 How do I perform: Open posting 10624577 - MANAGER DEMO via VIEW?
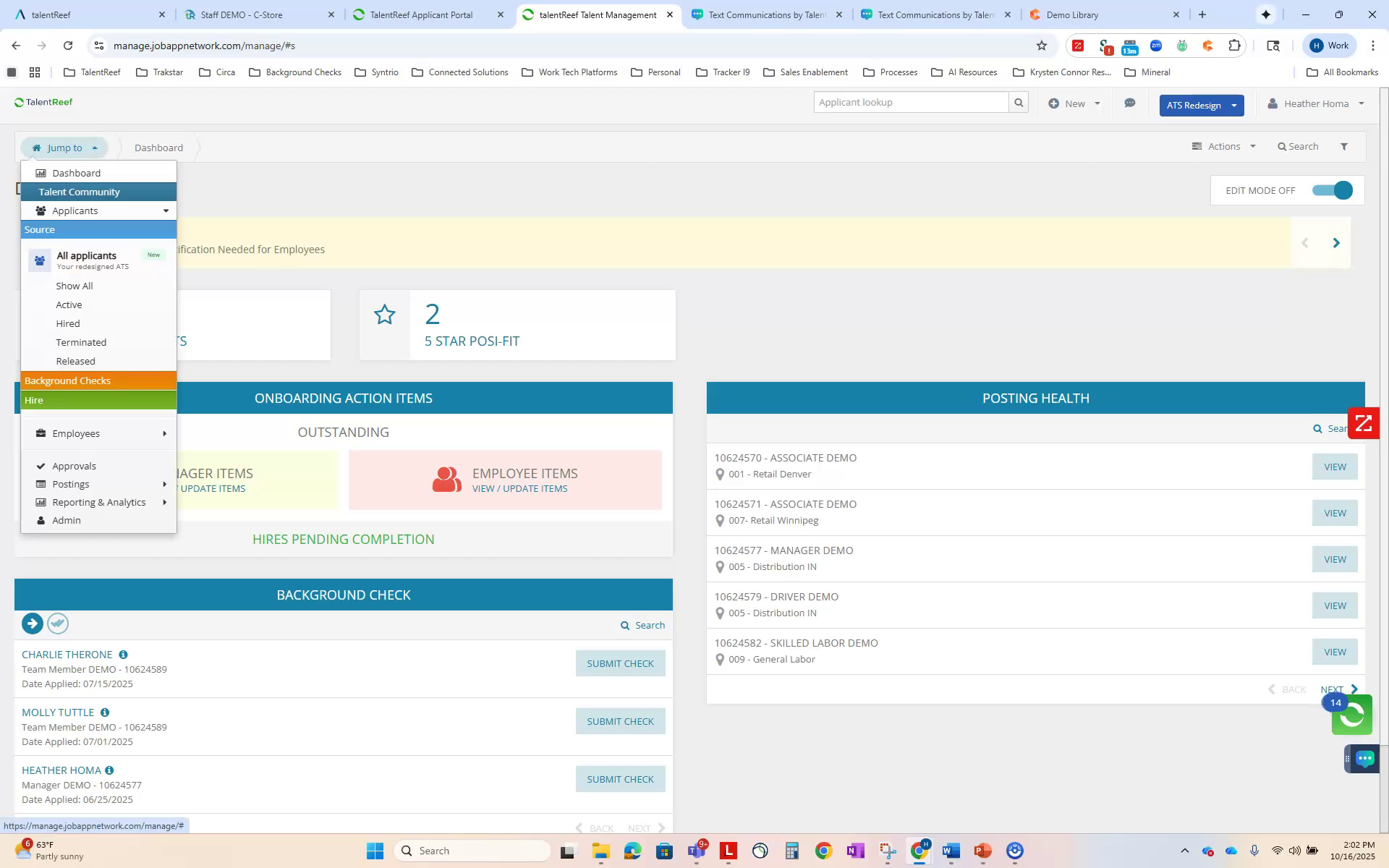pyautogui.click(x=1334, y=558)
